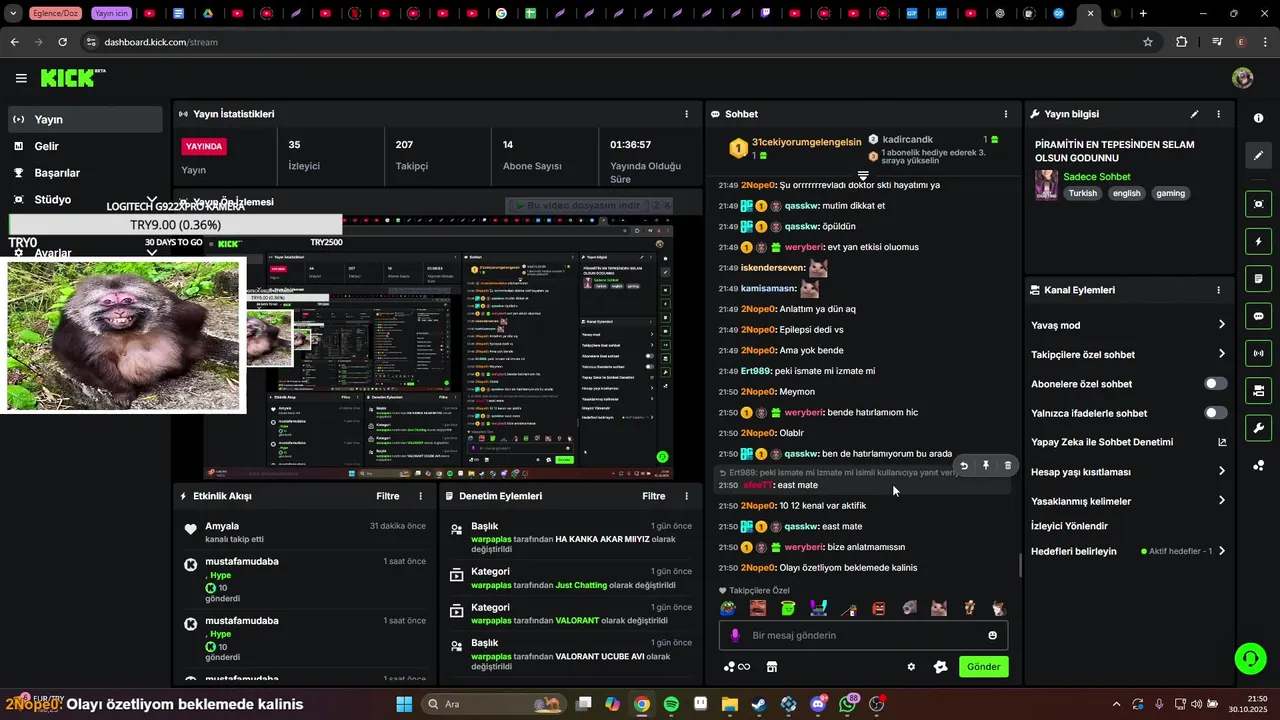Viewport: 1280px width, 720px height.
Task: Open Denetim Eylemleri panel options menu
Action: pos(686,496)
